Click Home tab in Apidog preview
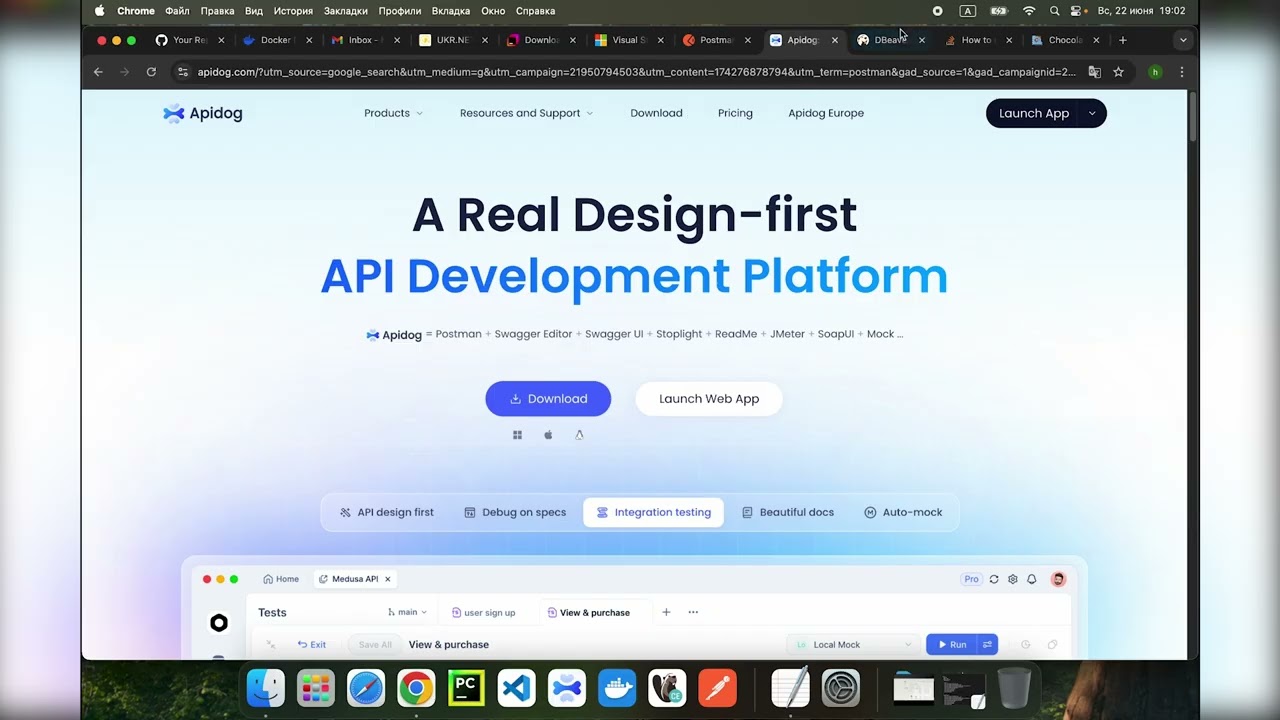 pos(281,579)
